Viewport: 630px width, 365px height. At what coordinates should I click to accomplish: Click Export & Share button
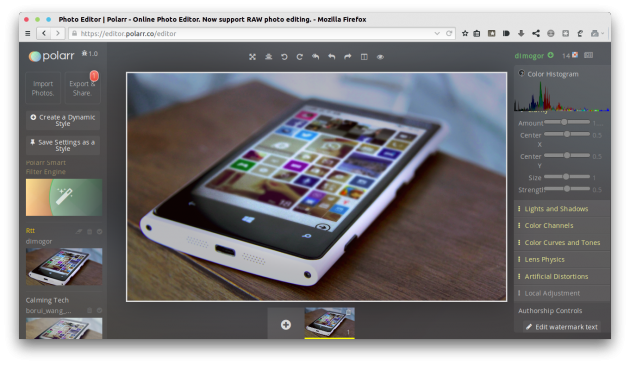[x=82, y=88]
